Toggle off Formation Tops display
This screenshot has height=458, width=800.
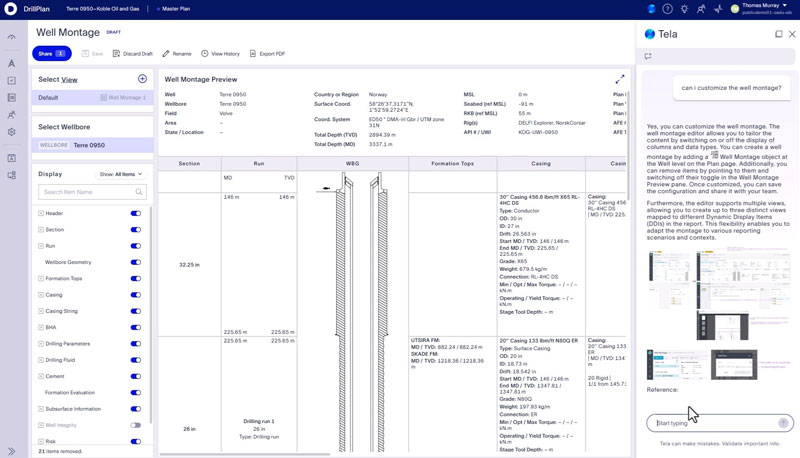point(136,278)
